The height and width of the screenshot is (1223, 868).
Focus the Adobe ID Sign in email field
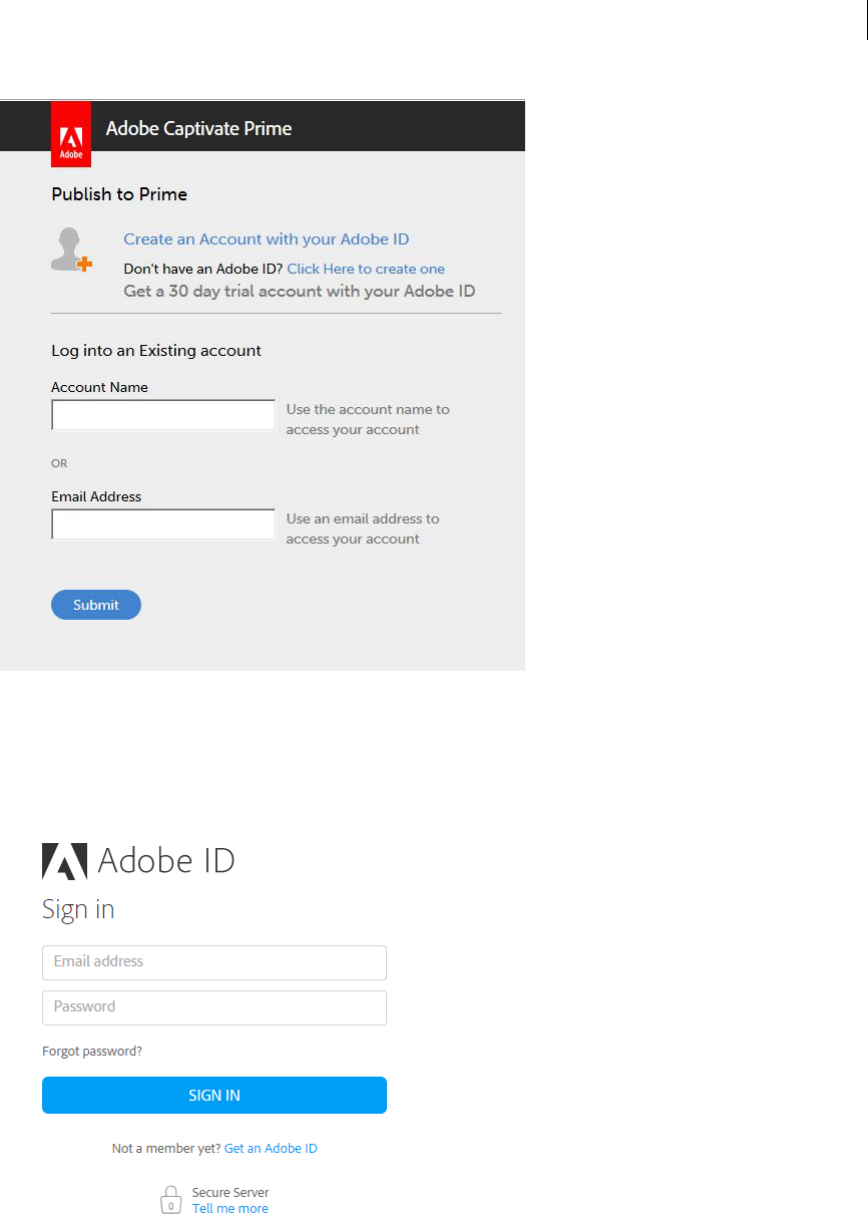coord(214,962)
